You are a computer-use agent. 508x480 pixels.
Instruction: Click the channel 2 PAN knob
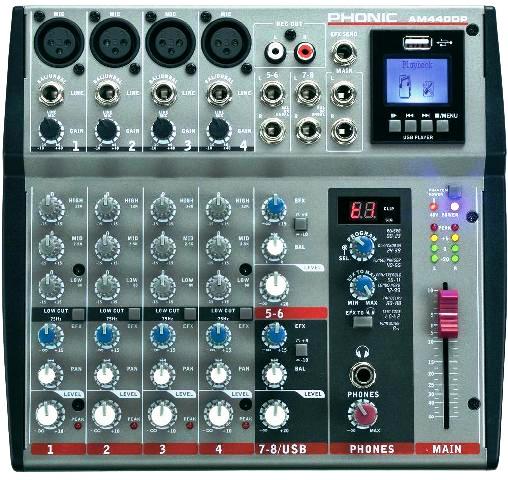(x=107, y=375)
